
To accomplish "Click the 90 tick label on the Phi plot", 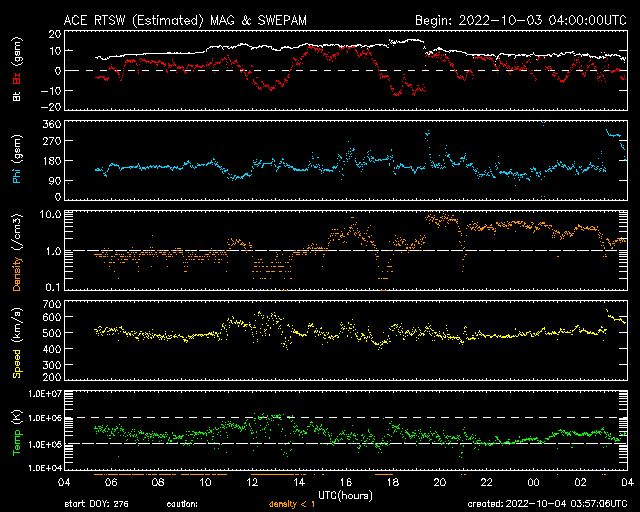I will (54, 180).
